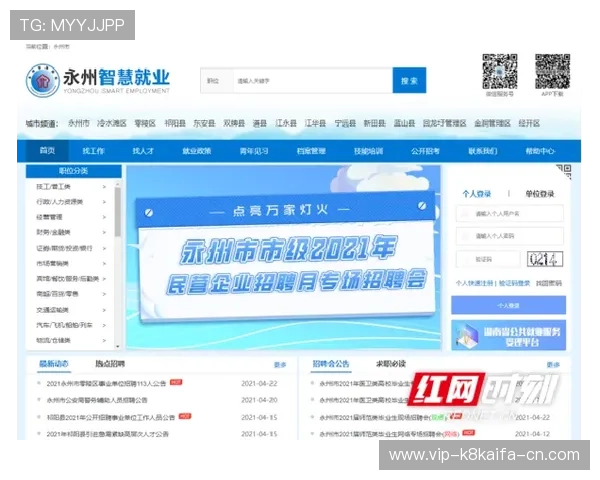Open 找人才 navigation menu item
The image size is (600, 480).
coord(143,151)
